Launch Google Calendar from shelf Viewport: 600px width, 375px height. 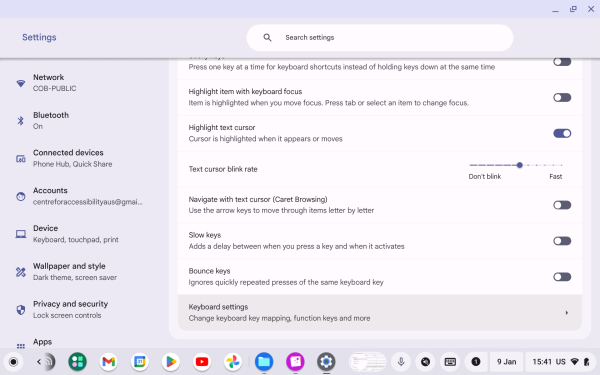[140, 362]
